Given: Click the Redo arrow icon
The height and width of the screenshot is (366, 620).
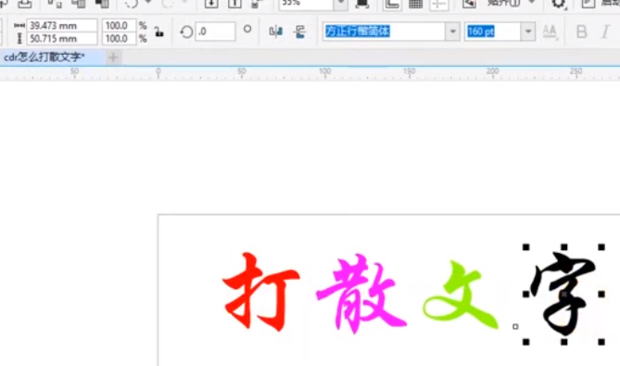Looking at the screenshot, I should point(168,4).
